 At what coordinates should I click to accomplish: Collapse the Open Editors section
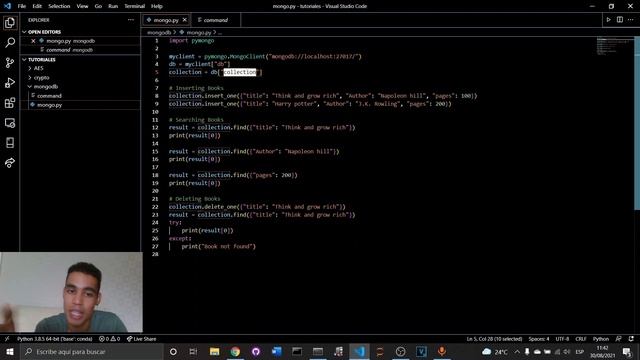(x=44, y=32)
